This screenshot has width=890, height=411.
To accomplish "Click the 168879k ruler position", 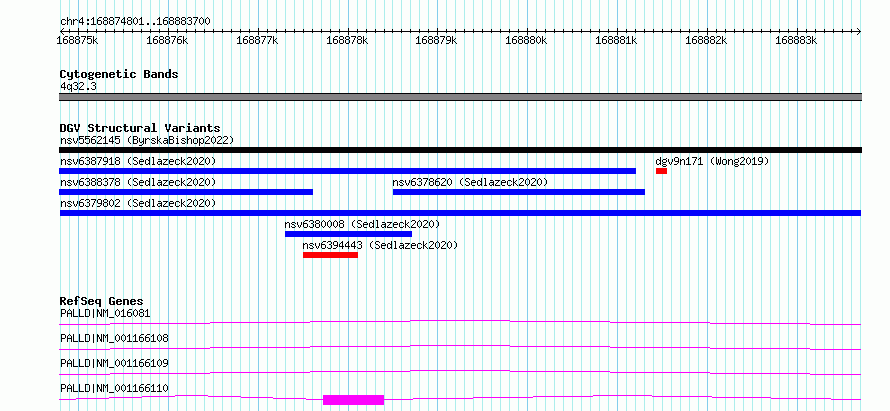I will point(437,40).
